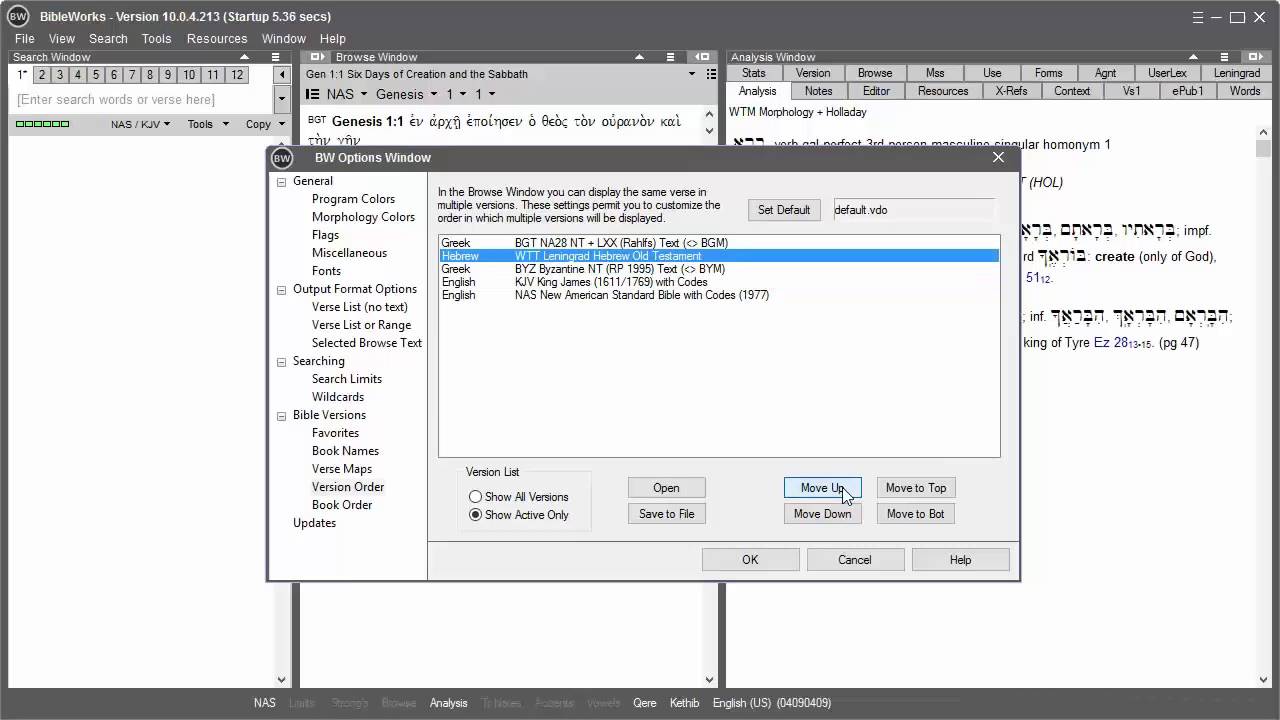Select Morphology Colors in options tree

tap(363, 217)
